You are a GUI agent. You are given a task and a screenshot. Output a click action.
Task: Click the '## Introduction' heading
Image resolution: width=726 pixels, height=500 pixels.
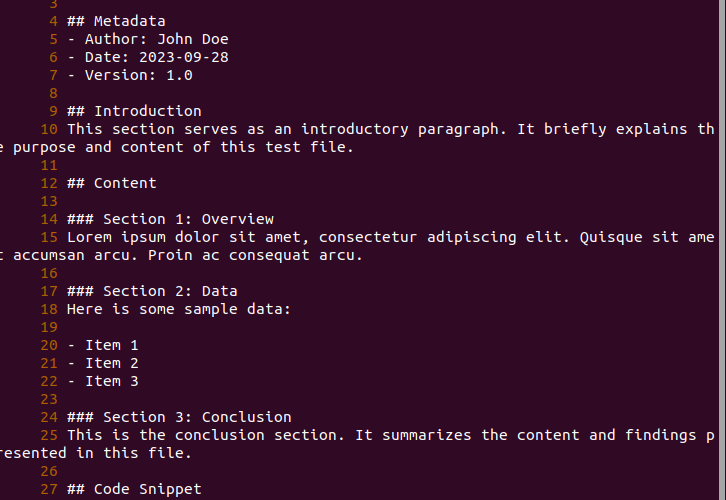coord(134,112)
